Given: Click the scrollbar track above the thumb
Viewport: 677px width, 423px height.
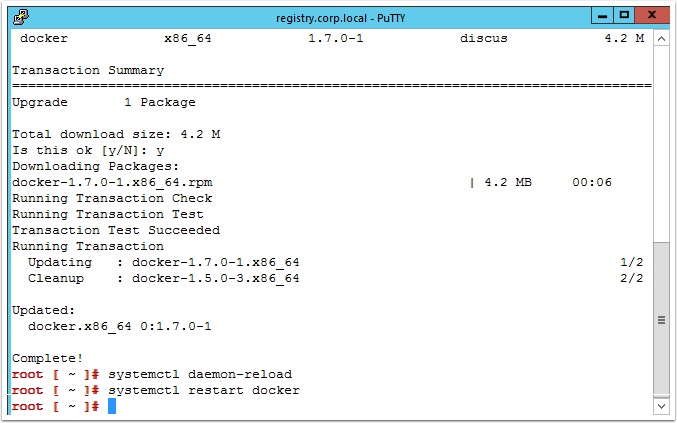Looking at the screenshot, I should [x=661, y=145].
